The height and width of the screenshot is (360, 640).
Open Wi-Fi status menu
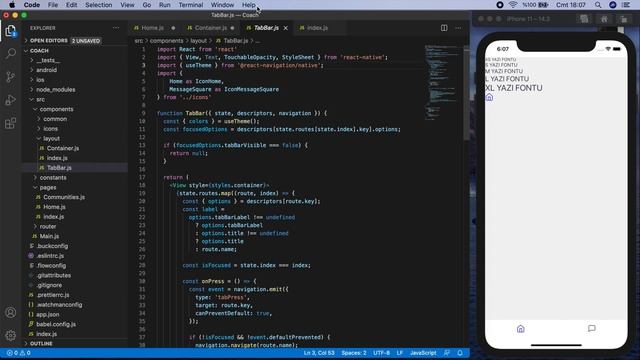pos(513,5)
